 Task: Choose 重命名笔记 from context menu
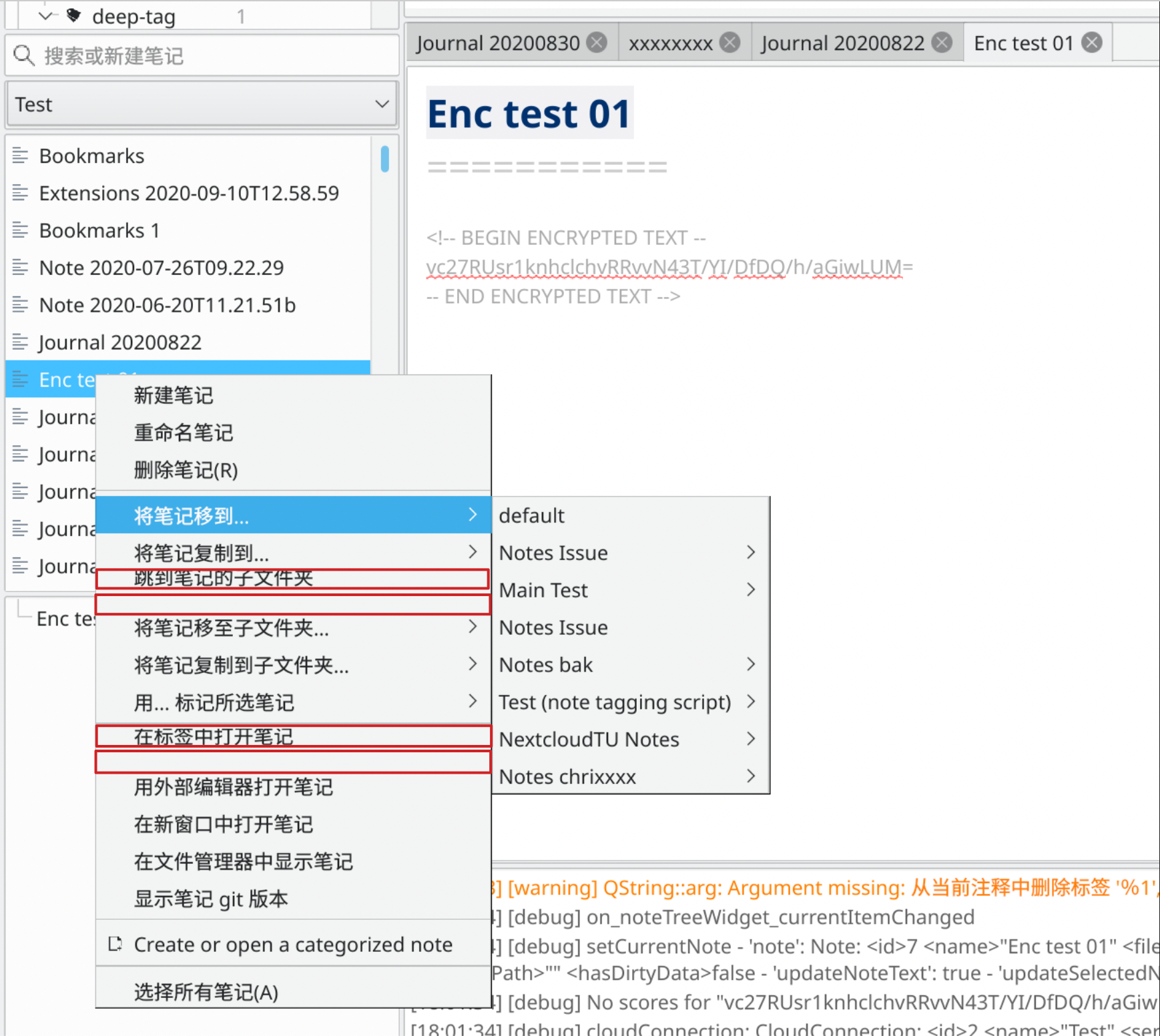click(x=294, y=433)
